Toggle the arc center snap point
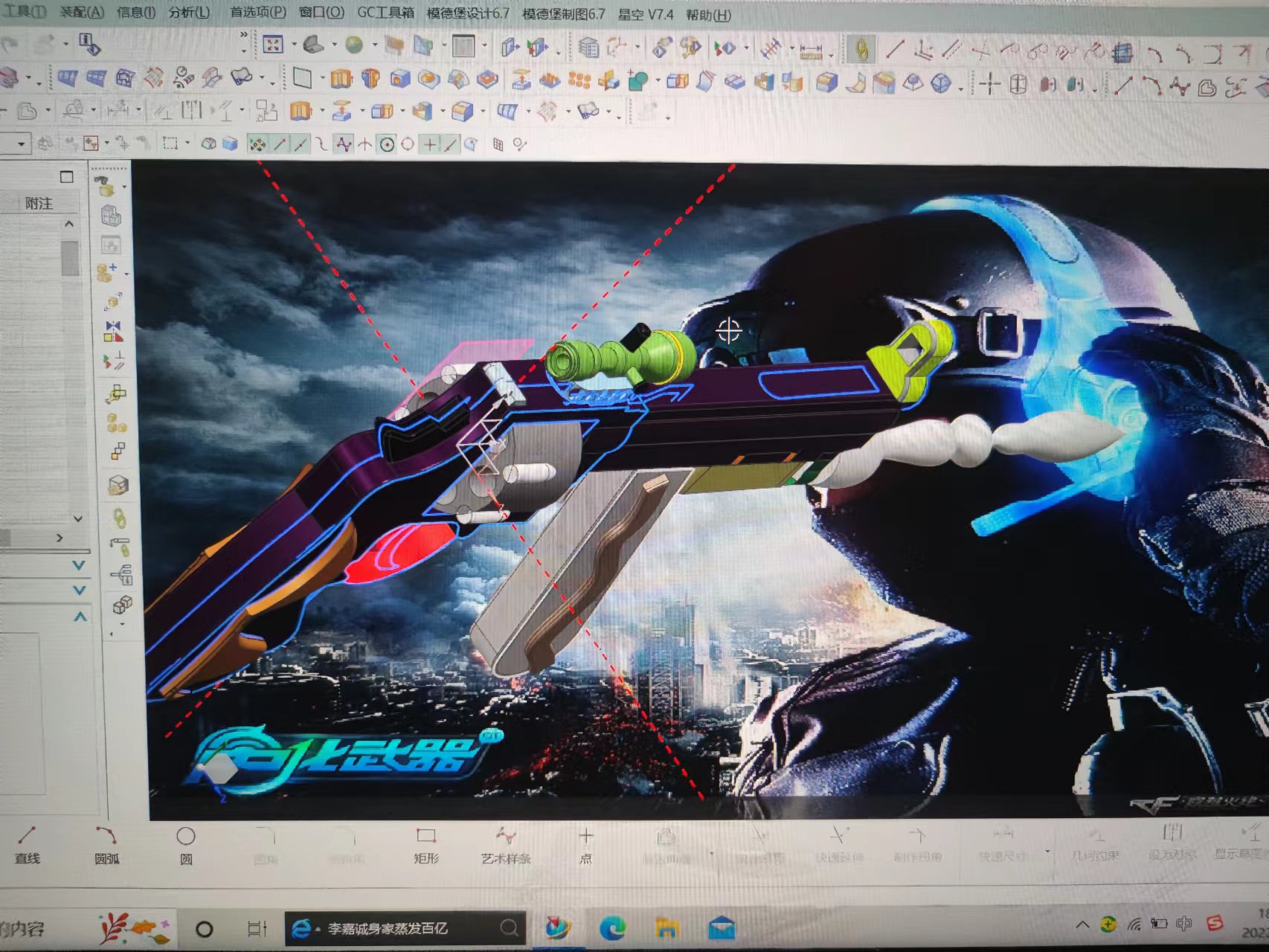 pyautogui.click(x=387, y=144)
